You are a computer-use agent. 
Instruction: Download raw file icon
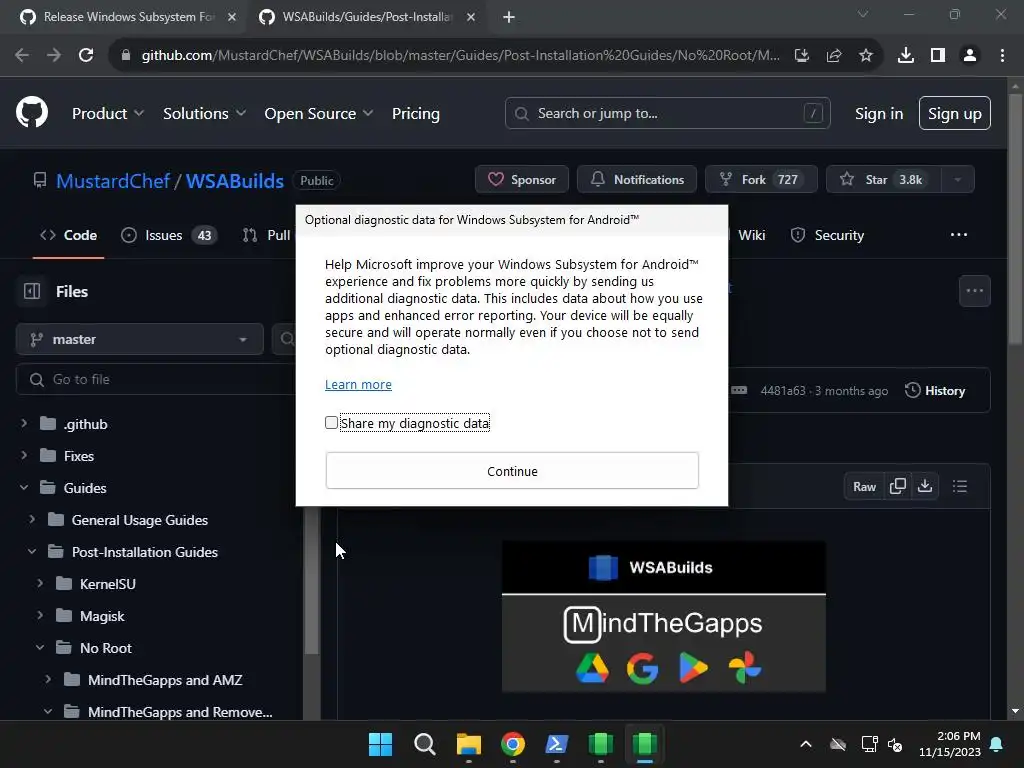tap(925, 487)
